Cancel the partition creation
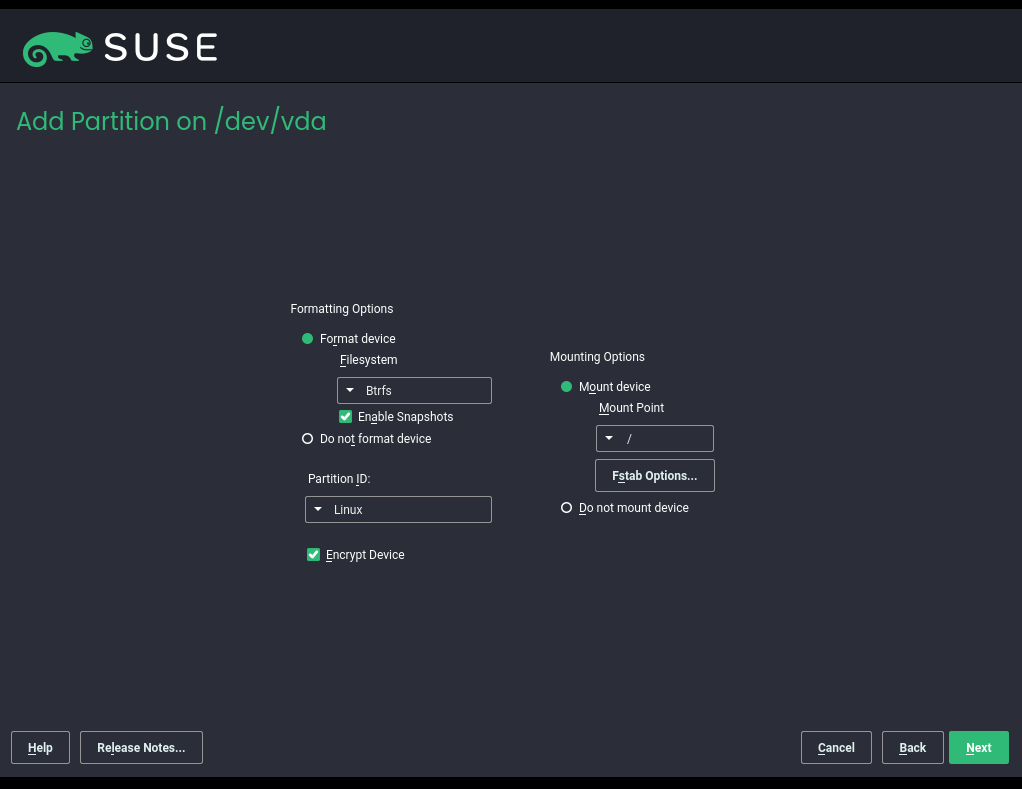The width and height of the screenshot is (1022, 789). point(836,748)
